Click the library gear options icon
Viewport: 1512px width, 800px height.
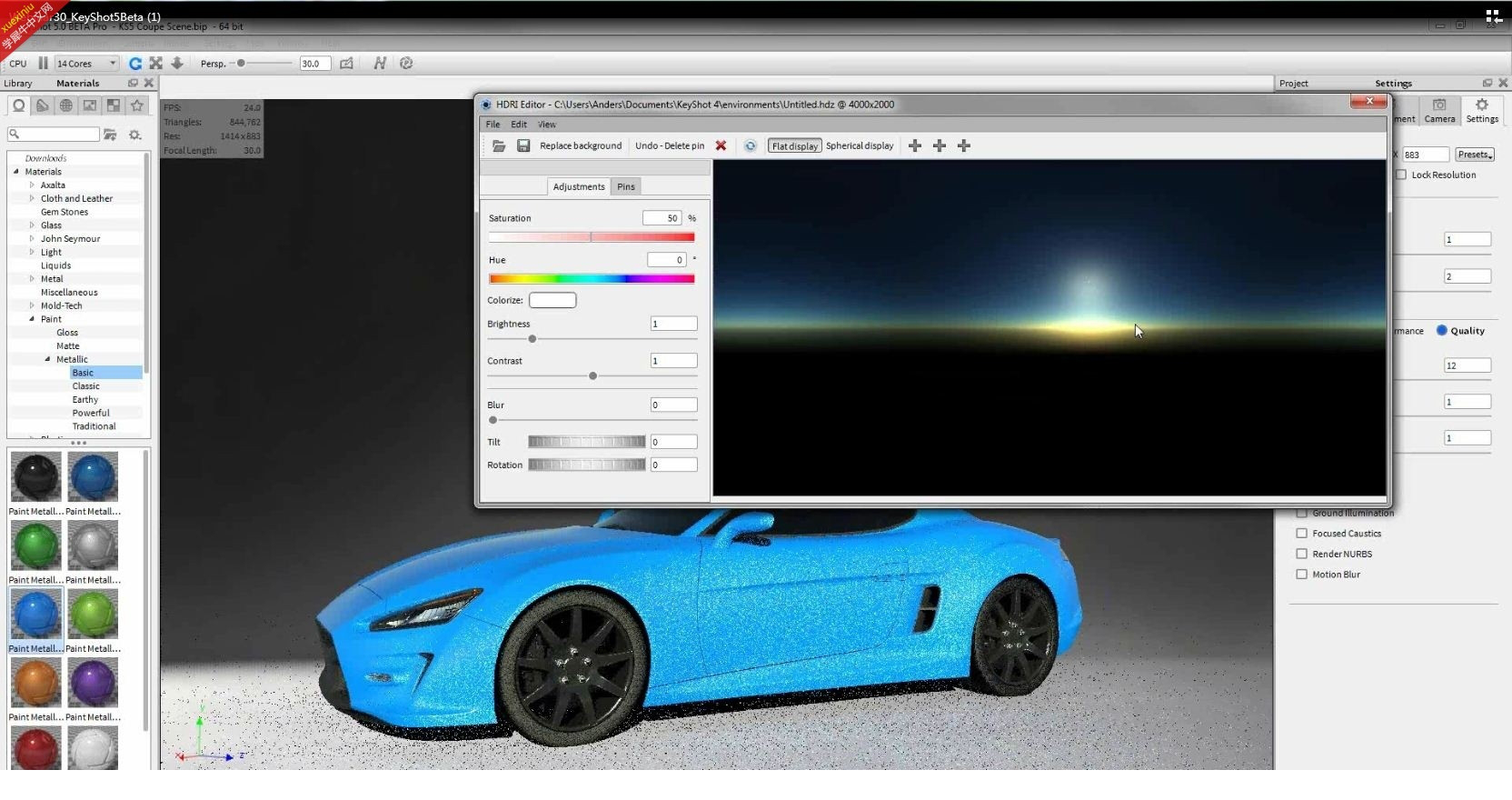click(134, 135)
